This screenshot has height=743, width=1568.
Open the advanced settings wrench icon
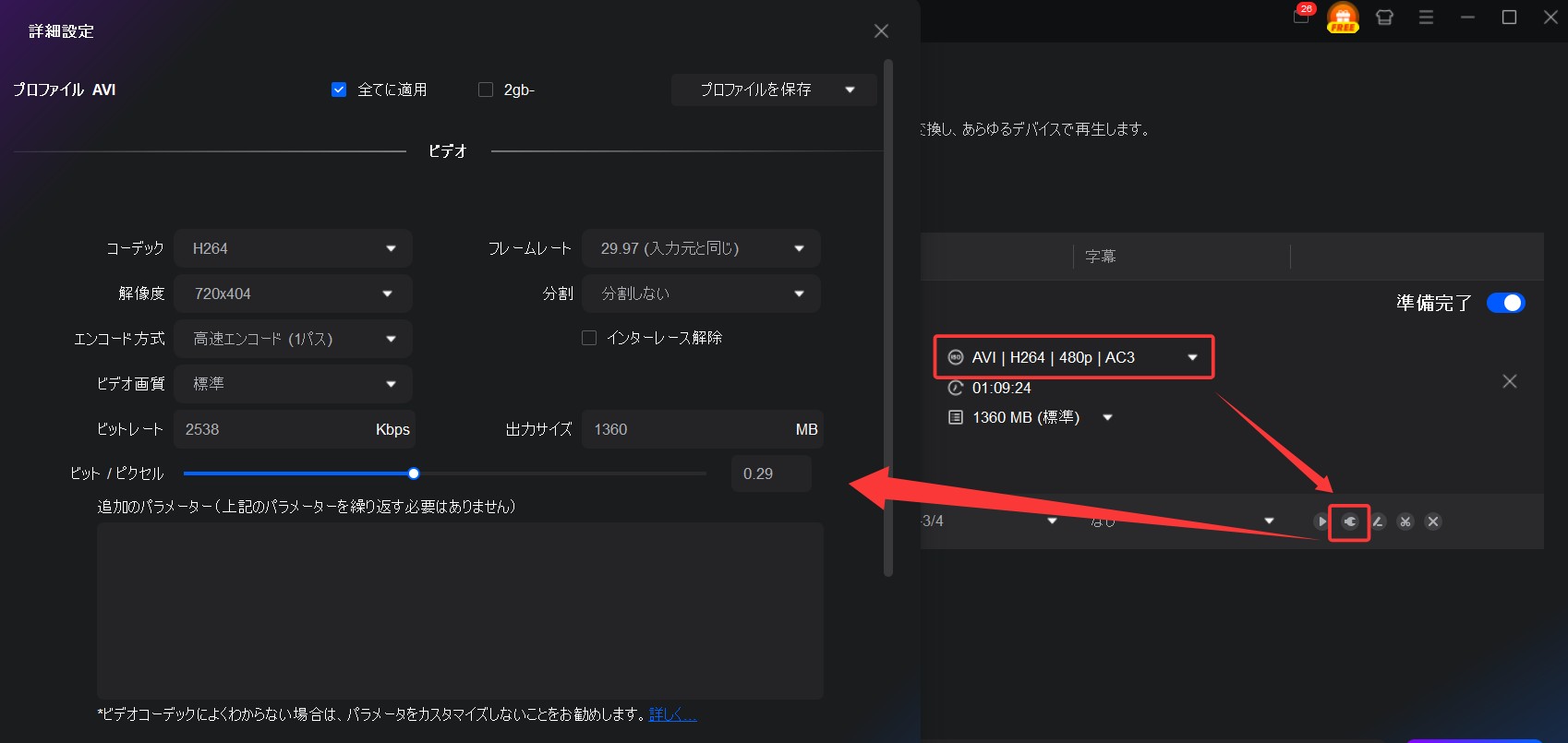click(x=1349, y=521)
